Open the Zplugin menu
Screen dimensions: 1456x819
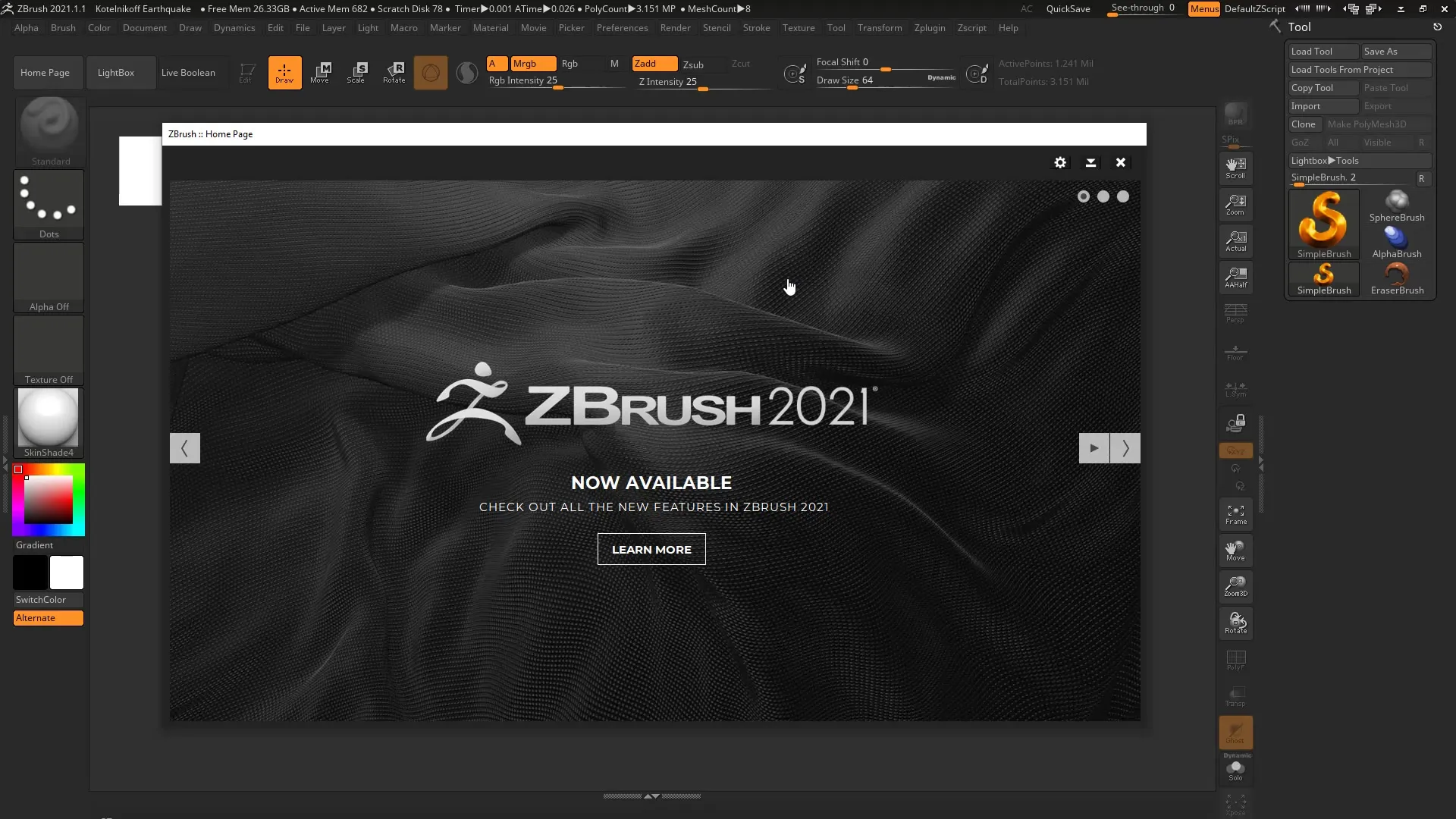pos(930,28)
